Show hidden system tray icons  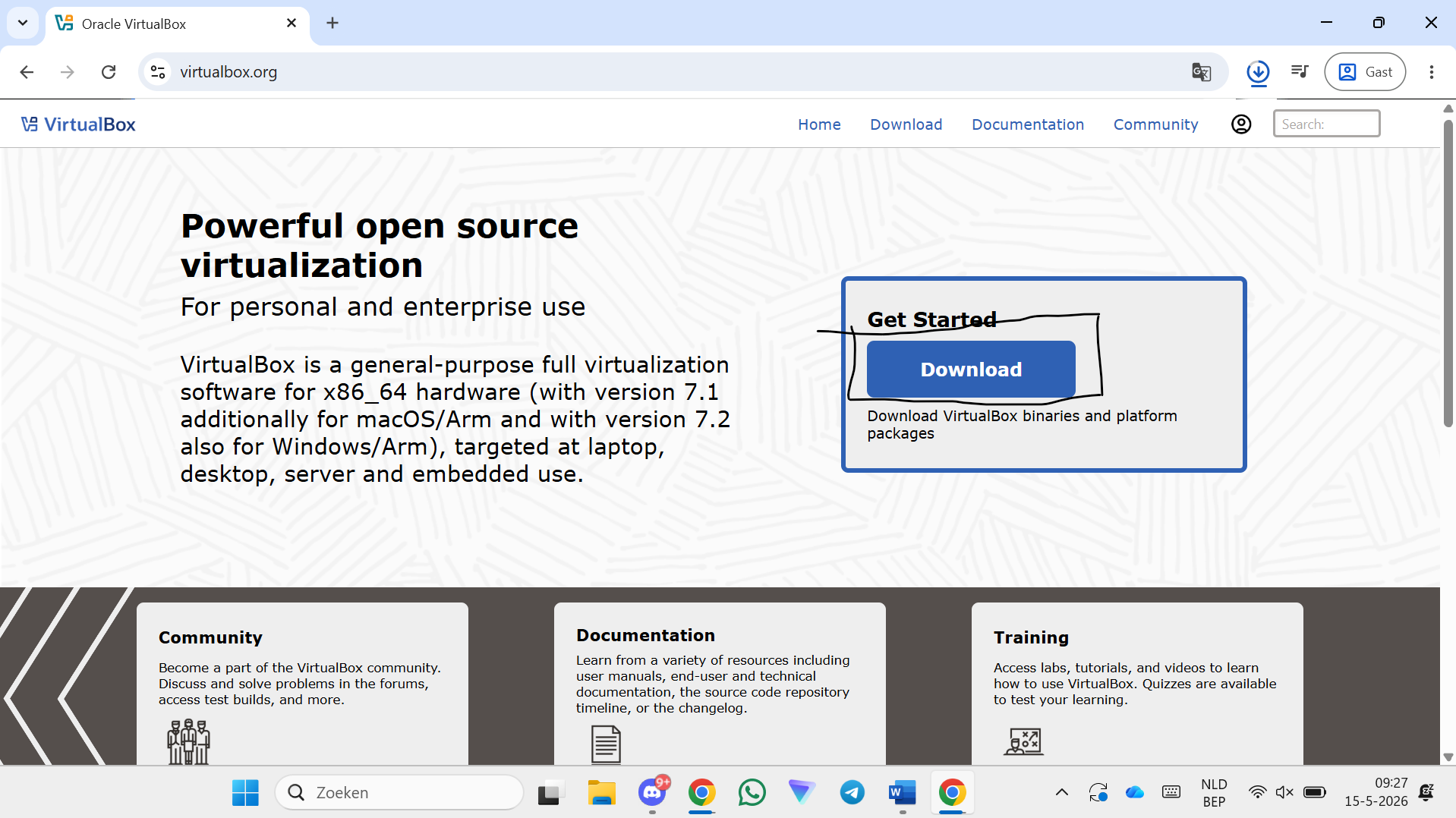(x=1062, y=793)
